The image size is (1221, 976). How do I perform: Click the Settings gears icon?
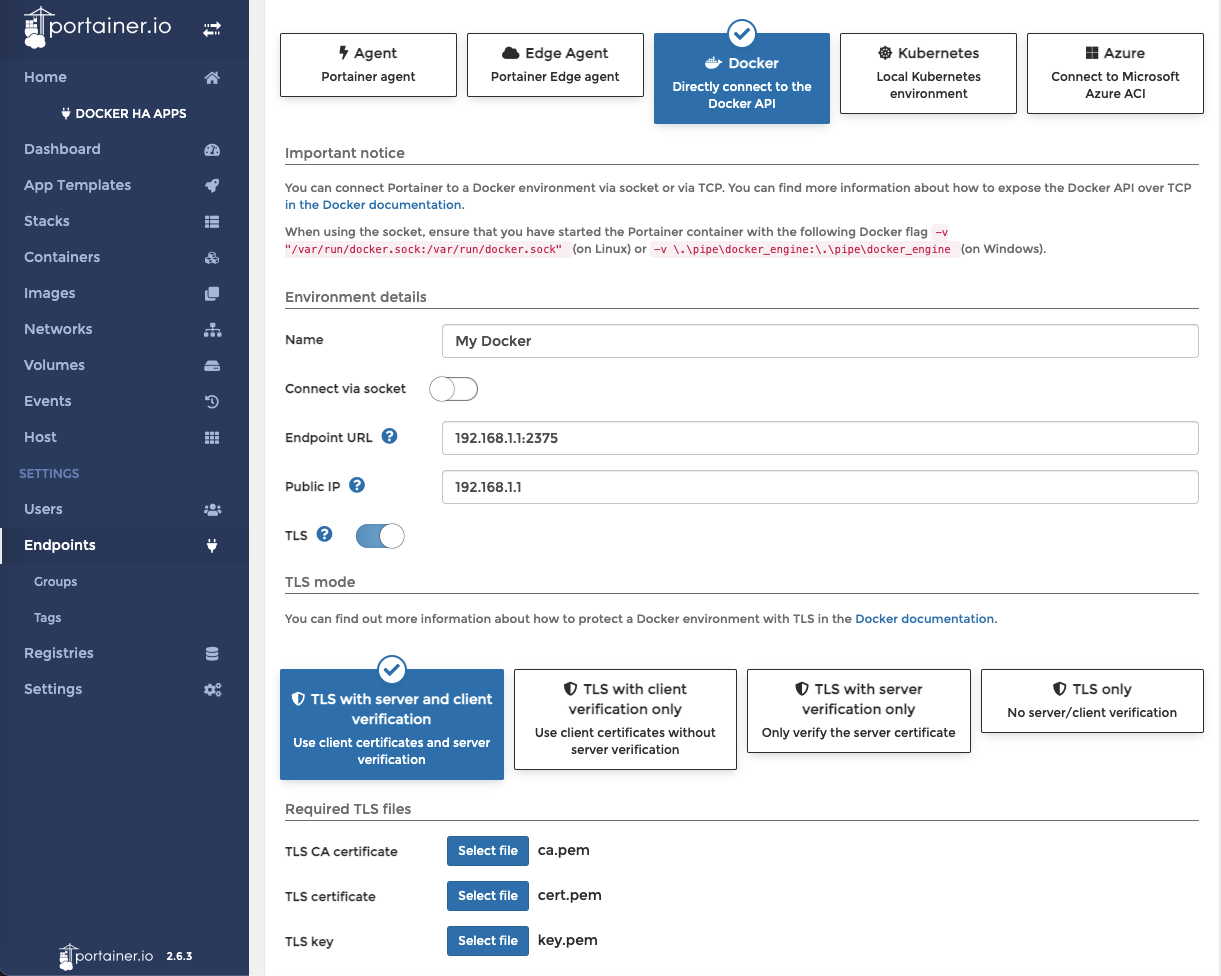pyautogui.click(x=211, y=690)
